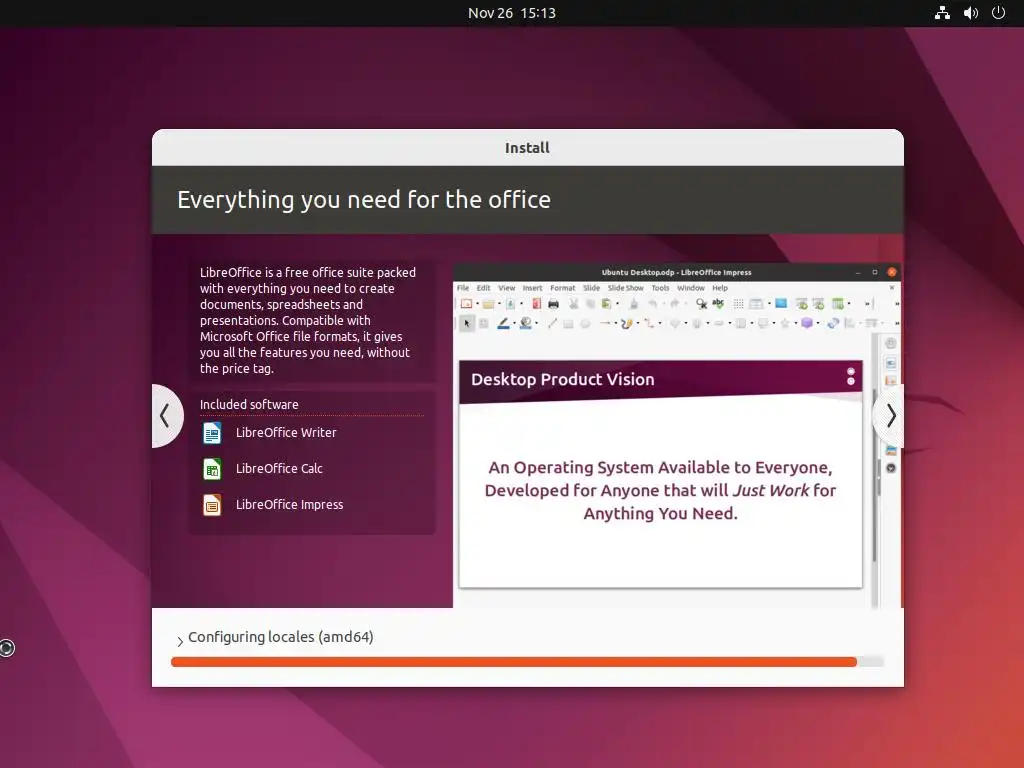
Task: Select the text "LibreOffice Writer"
Action: click(x=286, y=432)
